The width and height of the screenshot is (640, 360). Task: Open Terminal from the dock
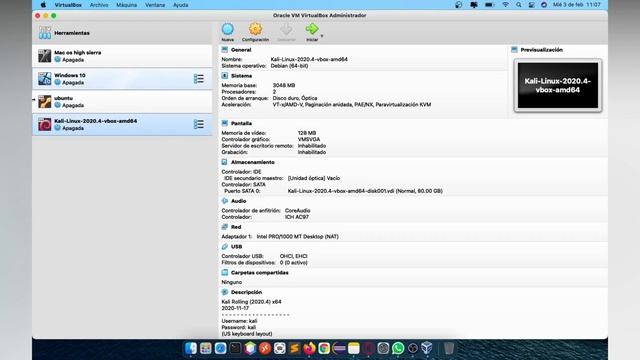(x=235, y=348)
